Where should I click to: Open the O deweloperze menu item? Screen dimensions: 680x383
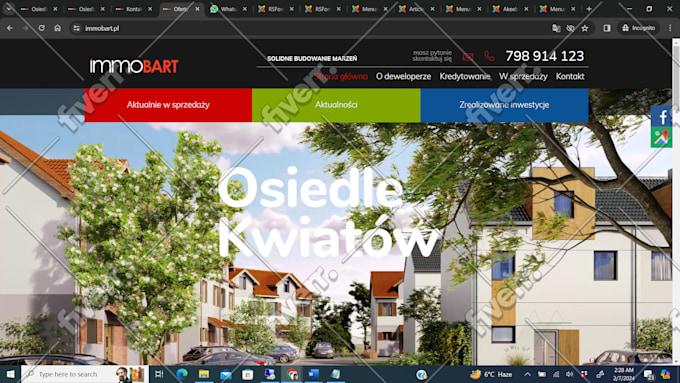coord(403,77)
